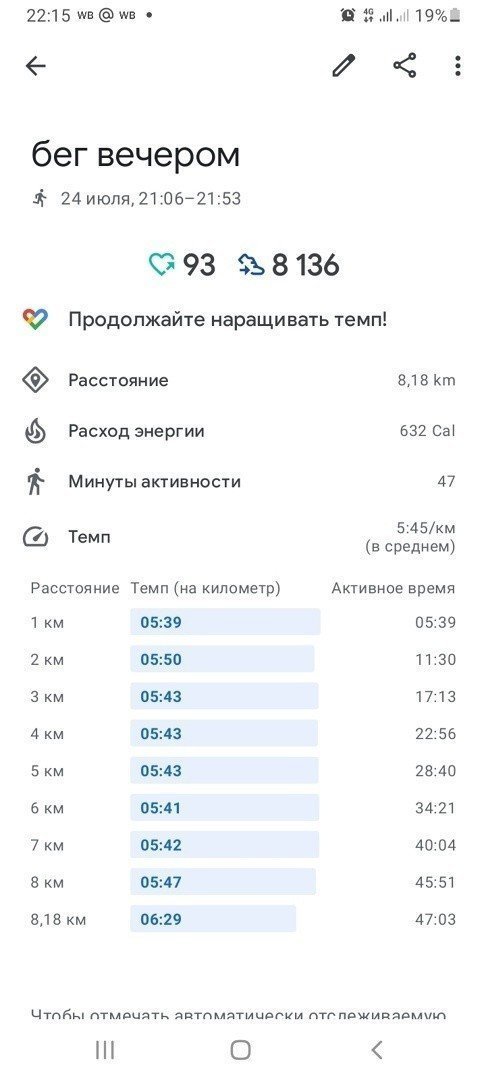
Task: Tap the steps icon next to 8 136
Action: (251, 265)
